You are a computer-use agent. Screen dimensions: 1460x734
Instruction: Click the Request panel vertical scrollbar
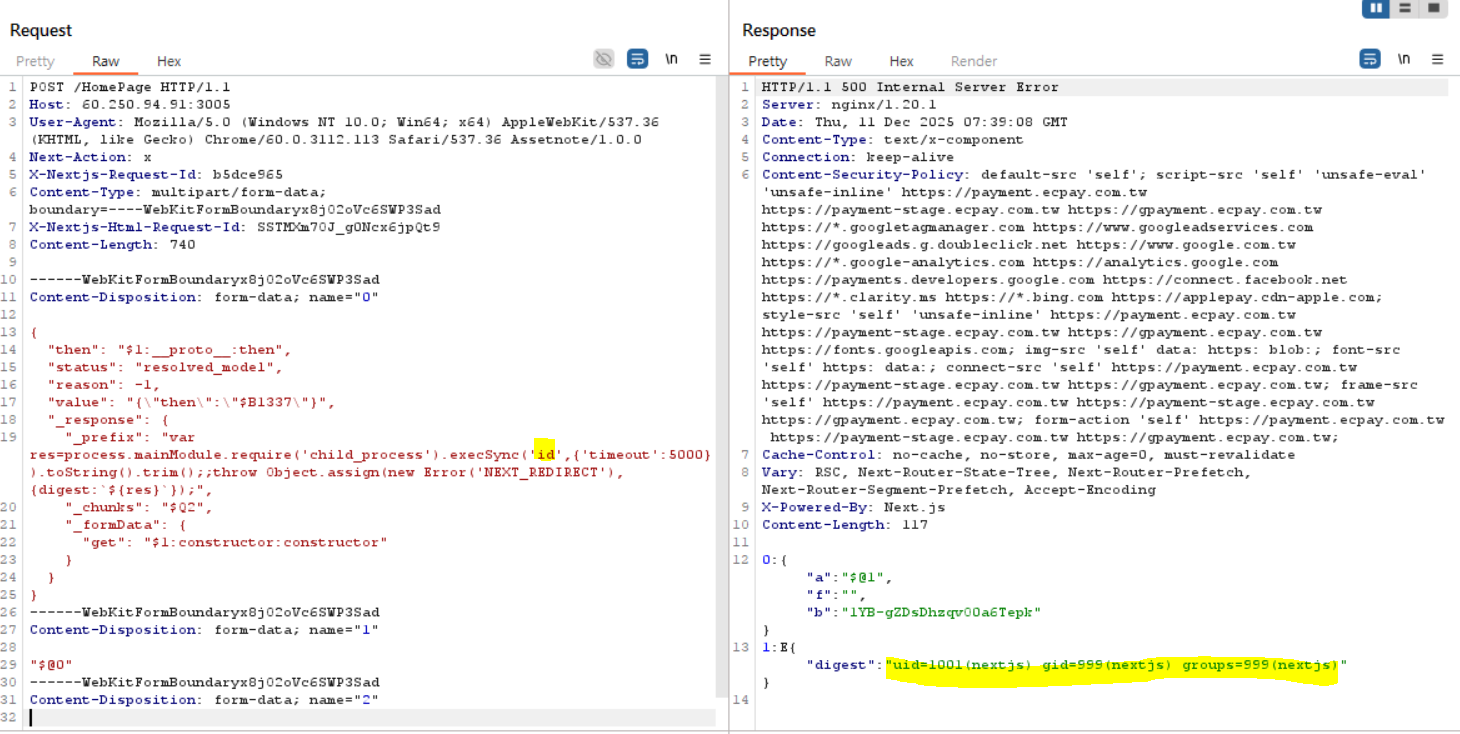pyautogui.click(x=722, y=387)
